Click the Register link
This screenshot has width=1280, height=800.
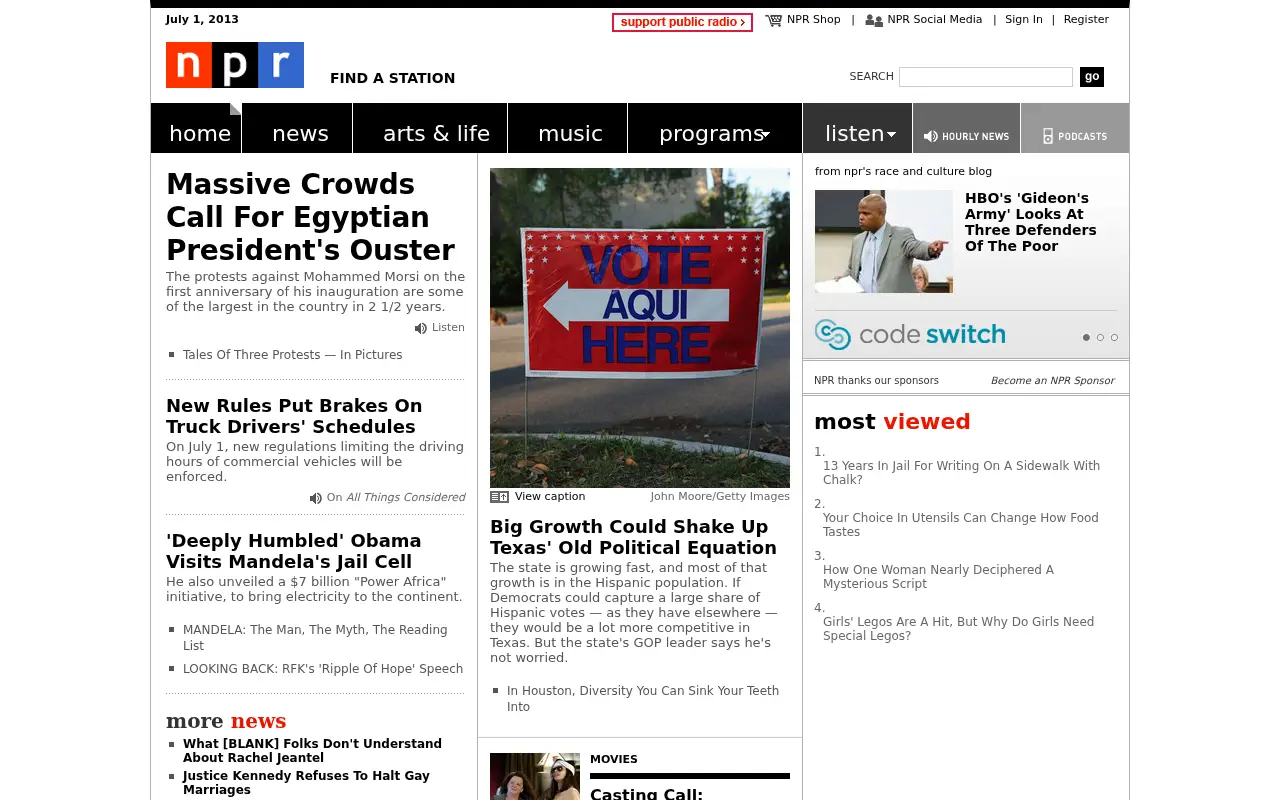(x=1086, y=20)
